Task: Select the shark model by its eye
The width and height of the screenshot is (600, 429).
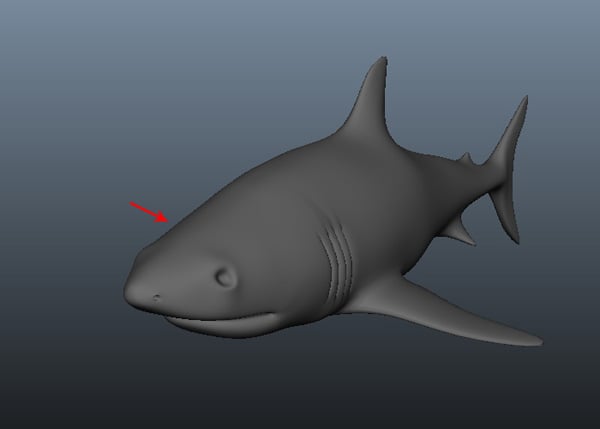Action: [x=225, y=277]
